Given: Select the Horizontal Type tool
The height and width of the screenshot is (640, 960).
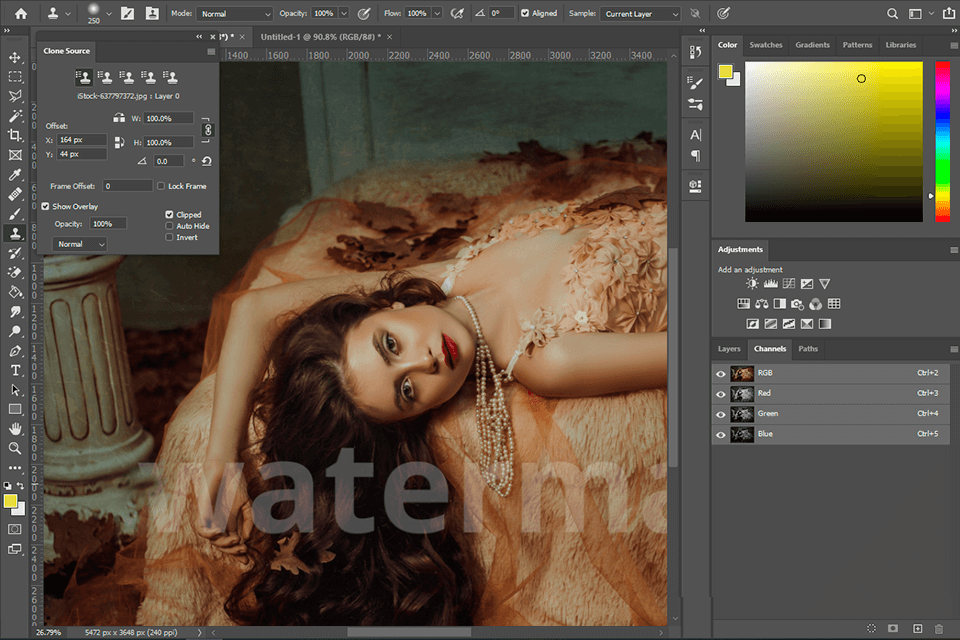Looking at the screenshot, I should (x=15, y=369).
